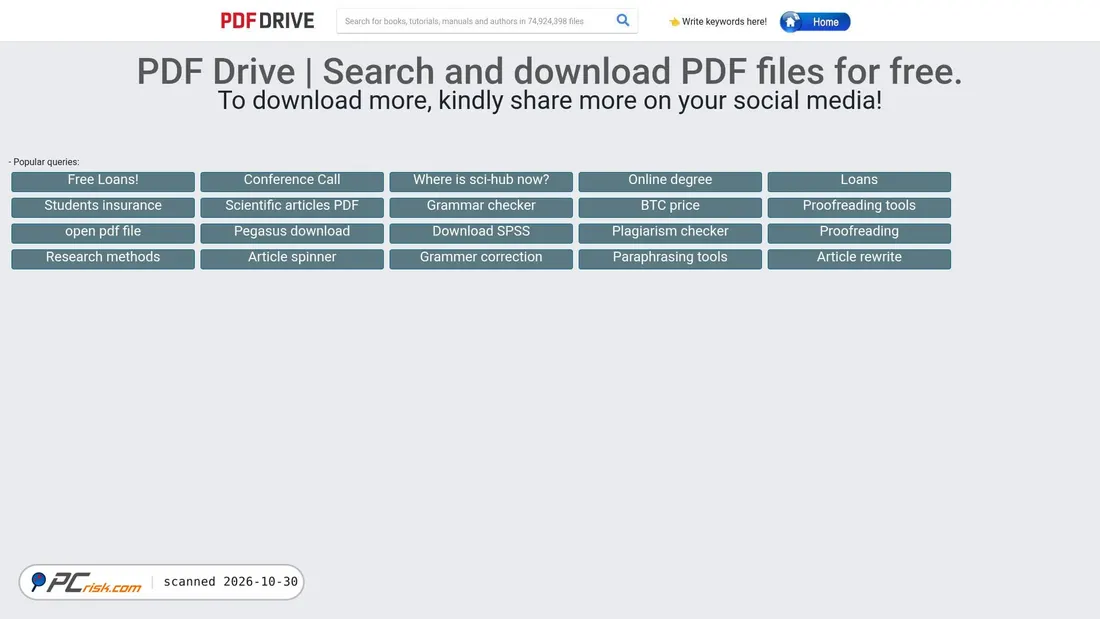Image resolution: width=1100 pixels, height=619 pixels.
Task: Open the open pdf file query
Action: click(x=103, y=233)
